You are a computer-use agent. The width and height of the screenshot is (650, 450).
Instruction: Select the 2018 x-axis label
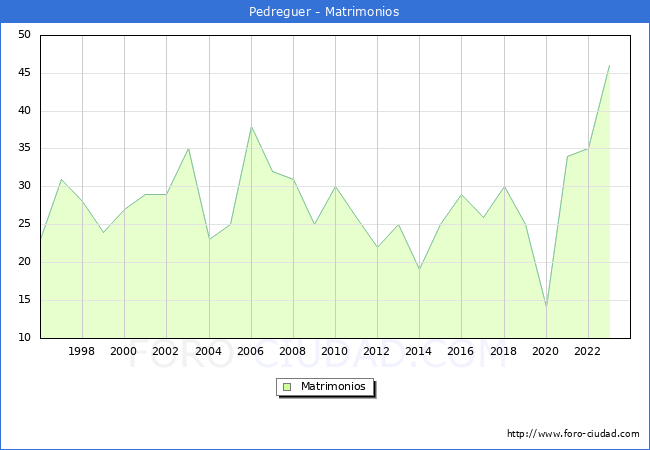504,351
